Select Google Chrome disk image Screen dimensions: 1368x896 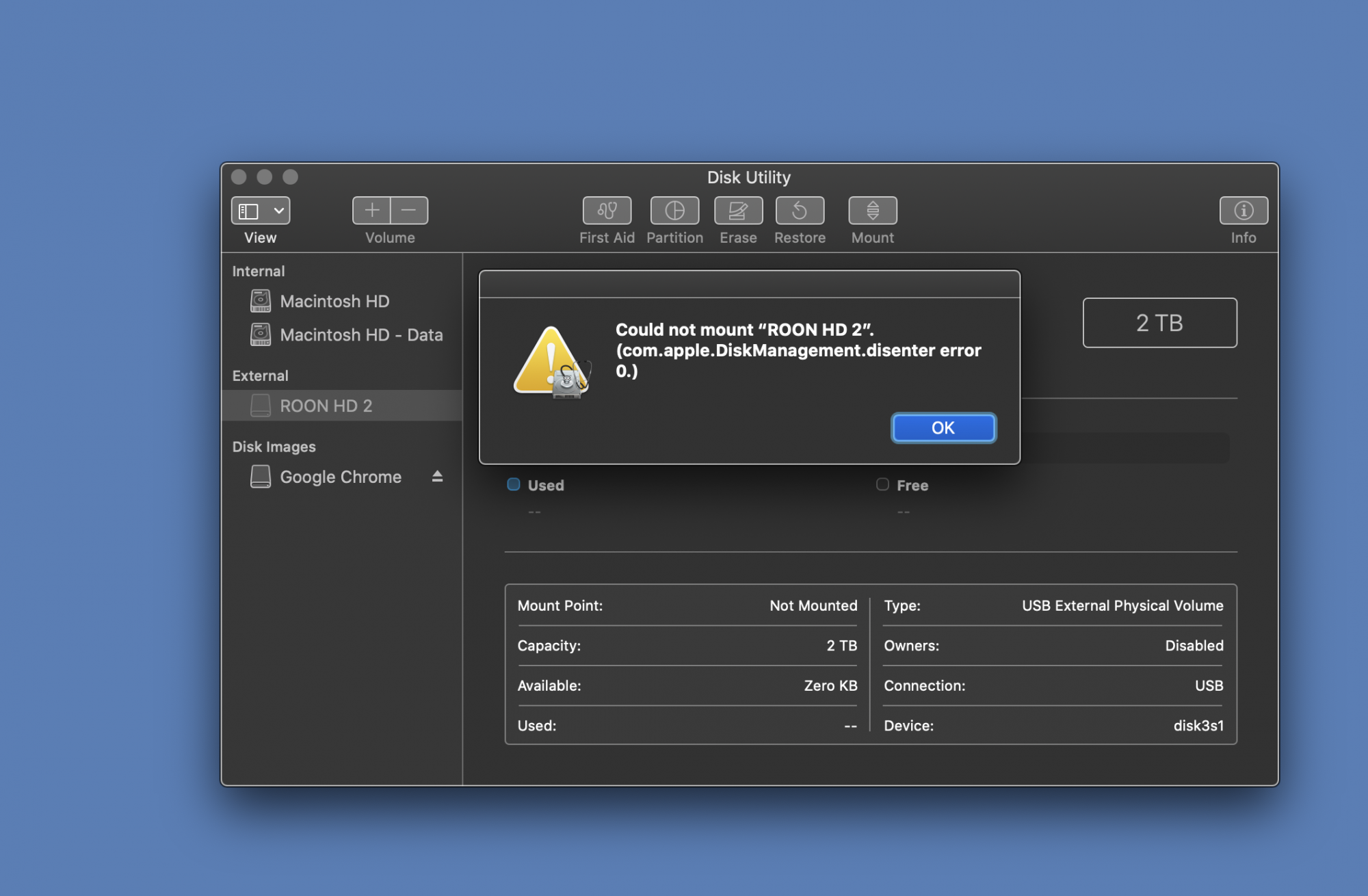tap(340, 477)
